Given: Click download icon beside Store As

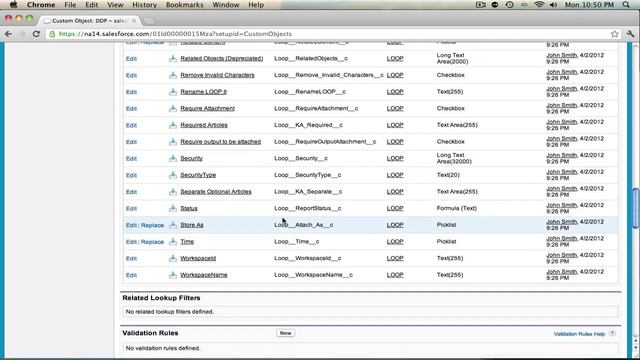Looking at the screenshot, I should coord(173,225).
